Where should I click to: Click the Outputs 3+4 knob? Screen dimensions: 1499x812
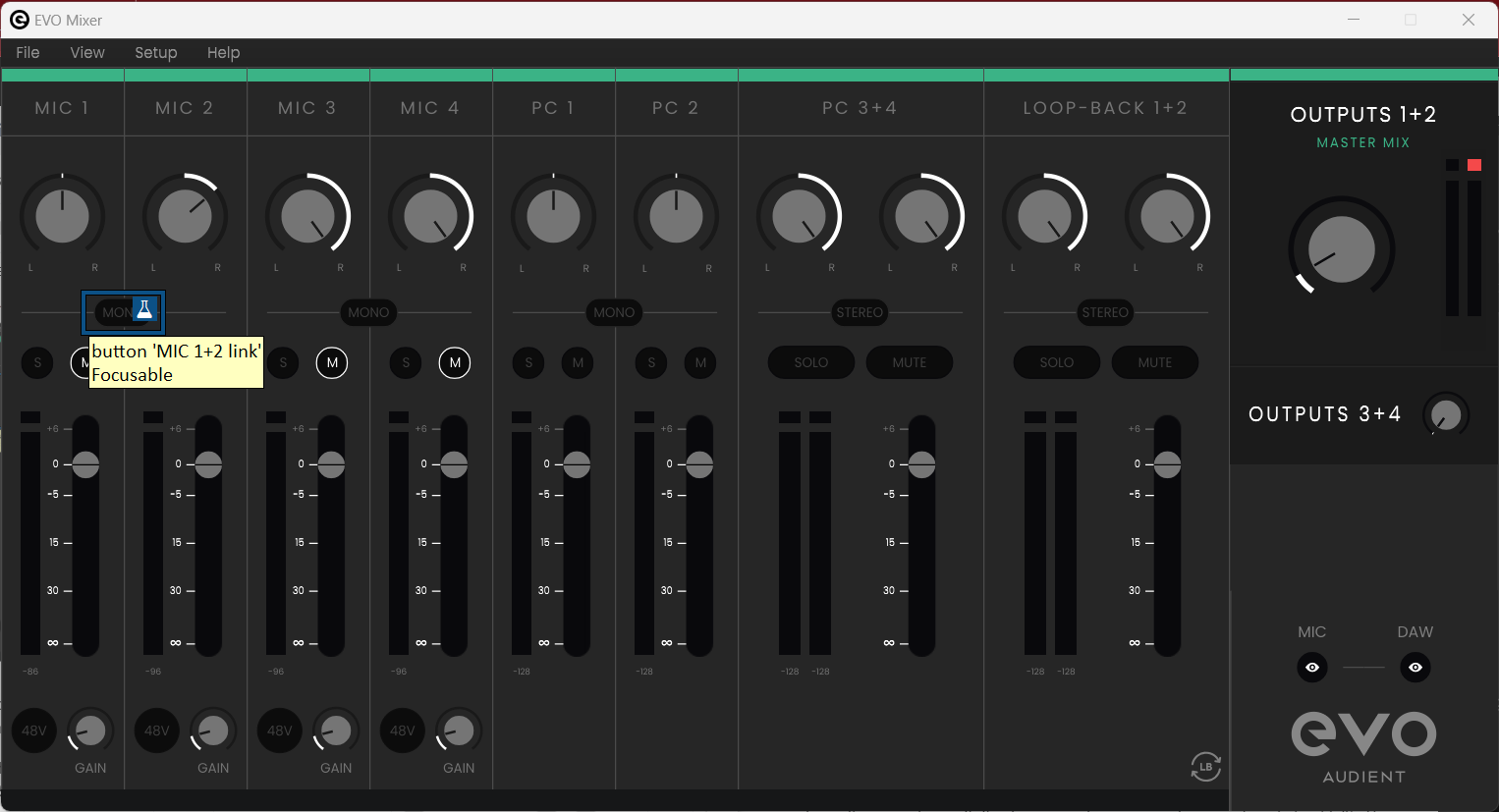[x=1446, y=415]
